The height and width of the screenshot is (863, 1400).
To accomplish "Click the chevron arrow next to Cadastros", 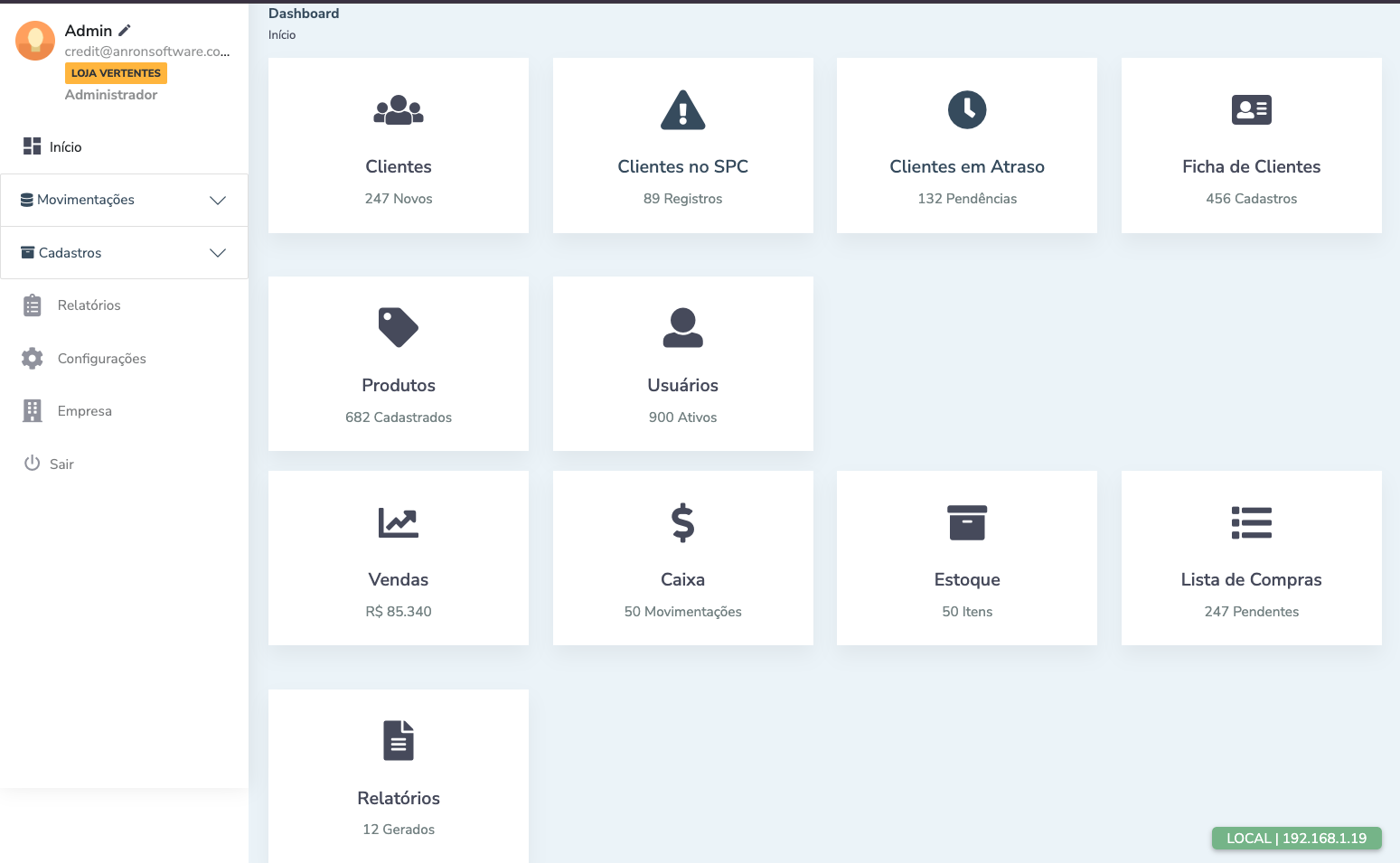I will [x=218, y=253].
